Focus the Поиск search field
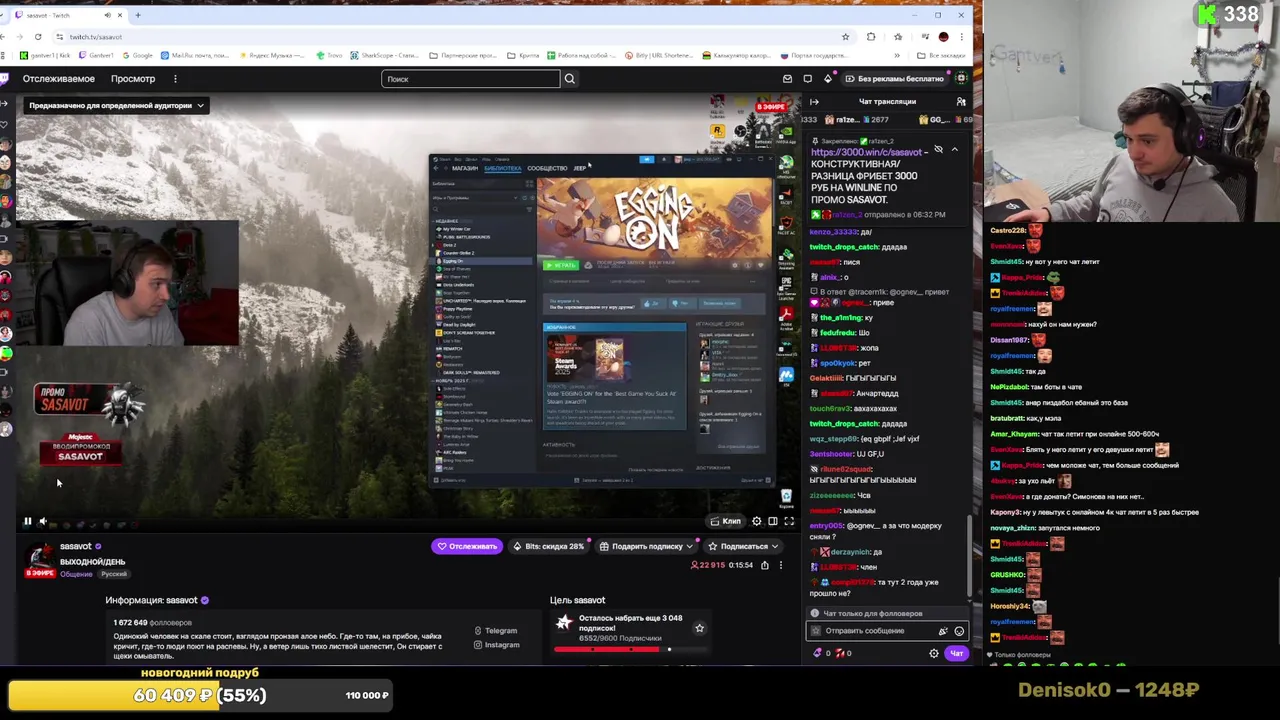This screenshot has width=1280, height=720. [471, 79]
